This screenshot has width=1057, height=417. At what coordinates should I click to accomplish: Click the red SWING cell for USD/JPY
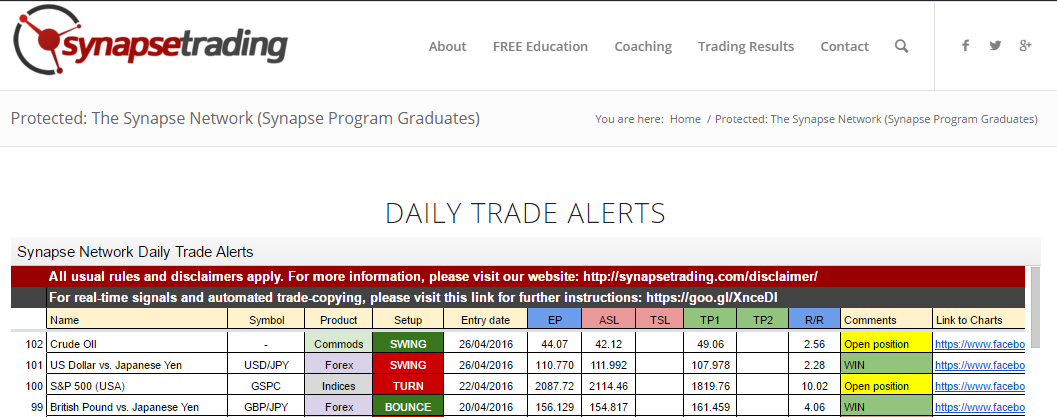pyautogui.click(x=409, y=365)
